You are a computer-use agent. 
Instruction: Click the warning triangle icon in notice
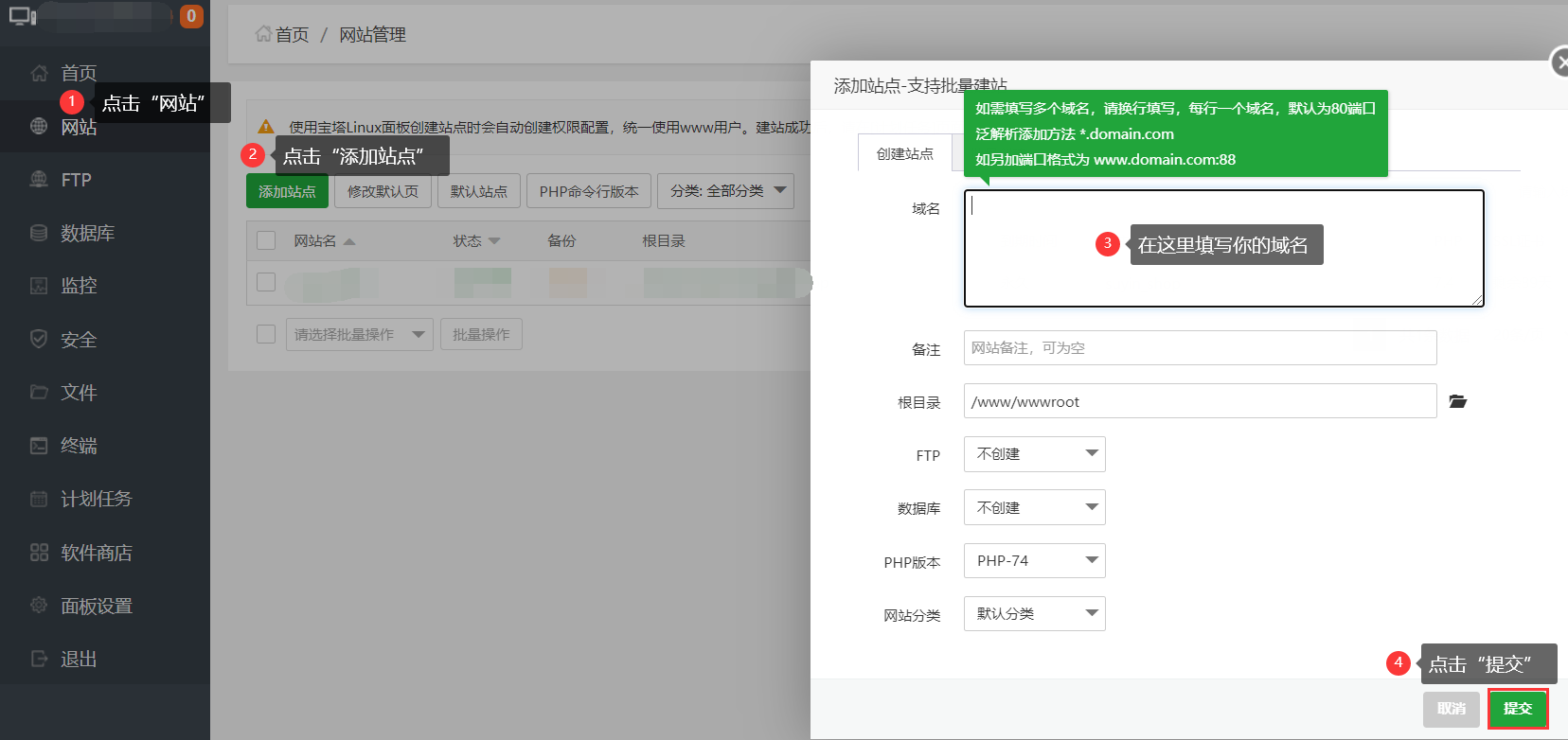pyautogui.click(x=266, y=127)
